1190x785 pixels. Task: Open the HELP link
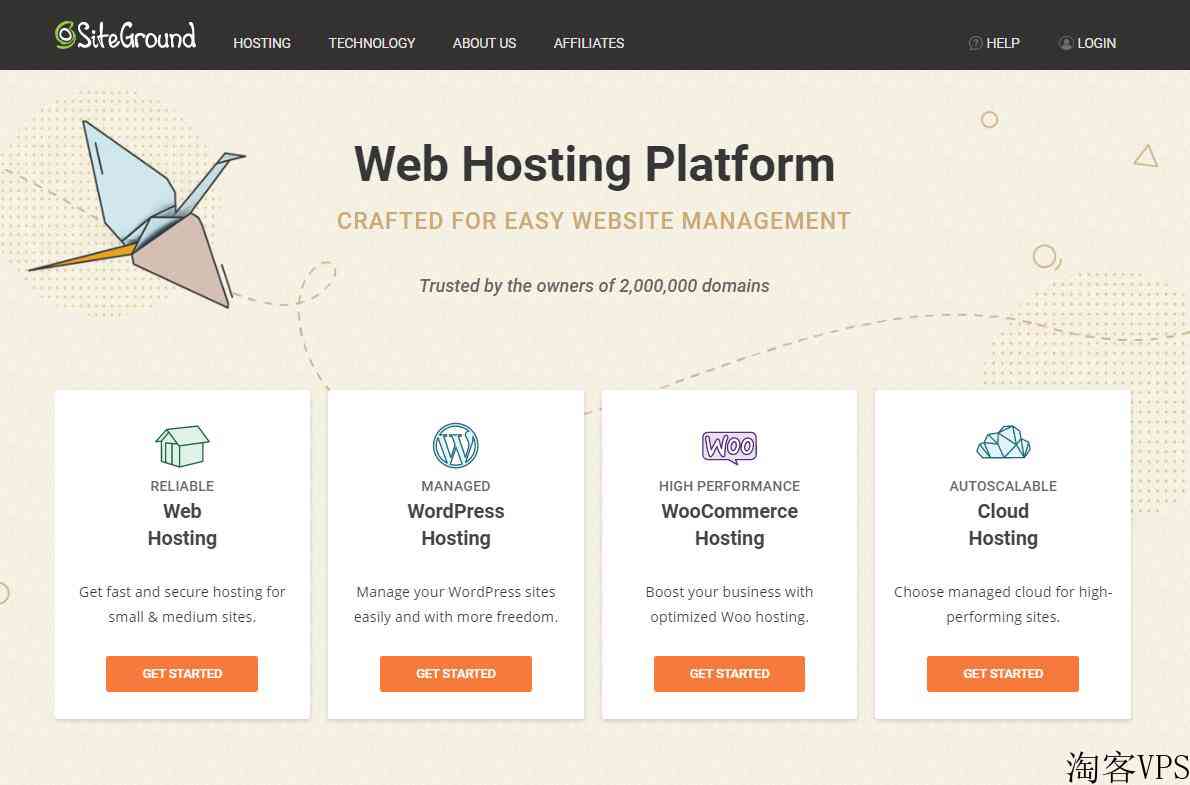pyautogui.click(x=1003, y=43)
